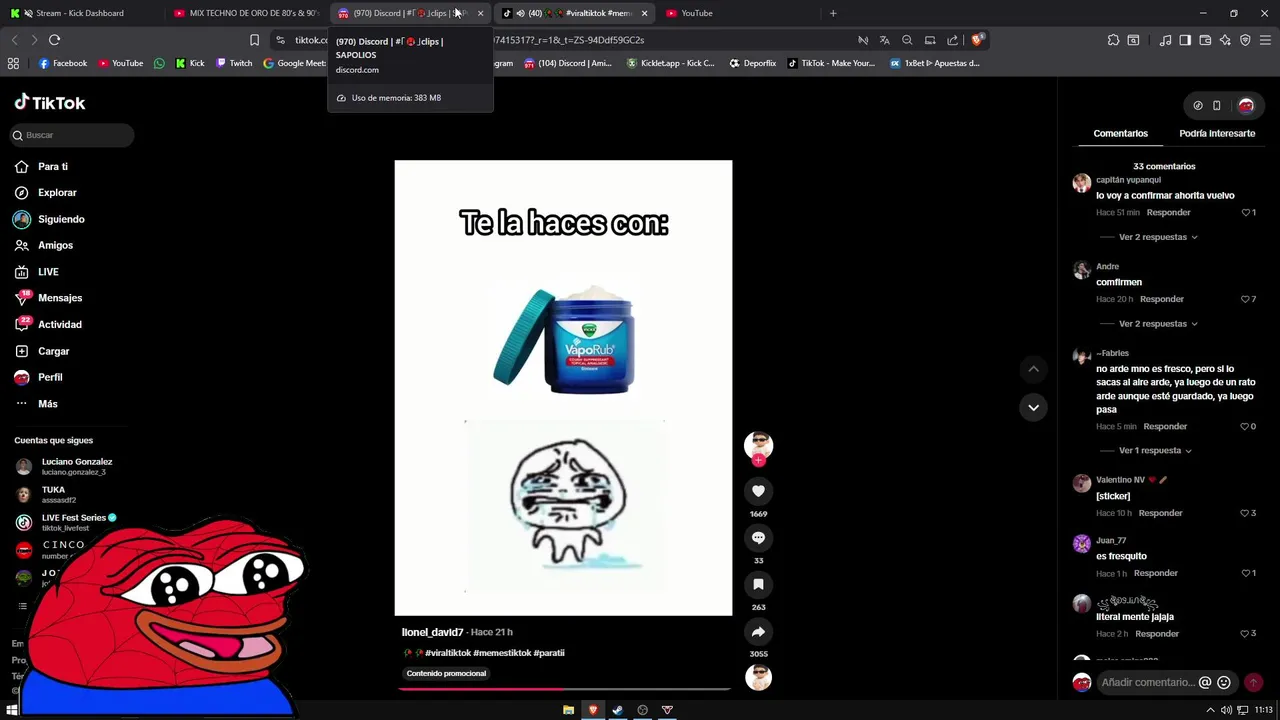Like Juan_77's comment 'es fresquito'
1280x720 pixels.
pos(1246,573)
